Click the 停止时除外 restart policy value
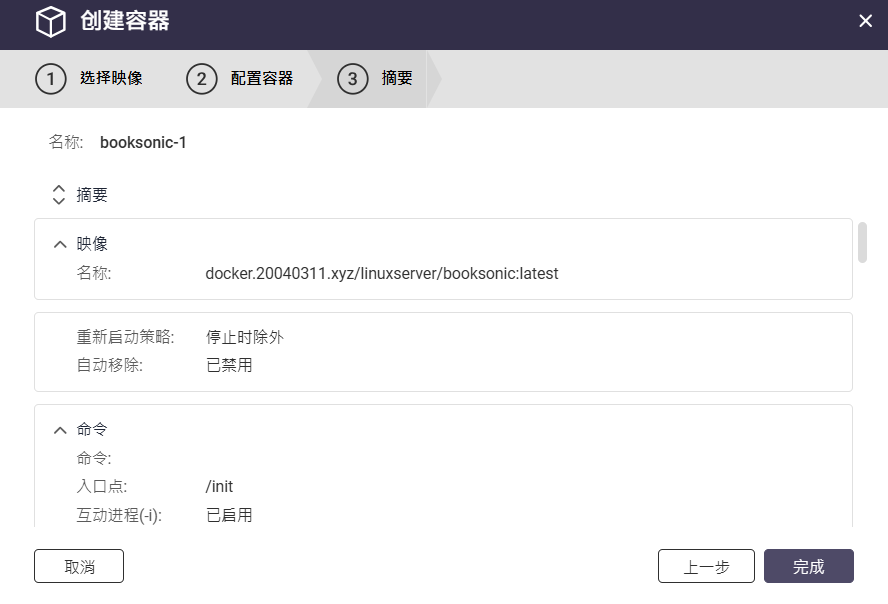The image size is (888, 604). point(244,337)
